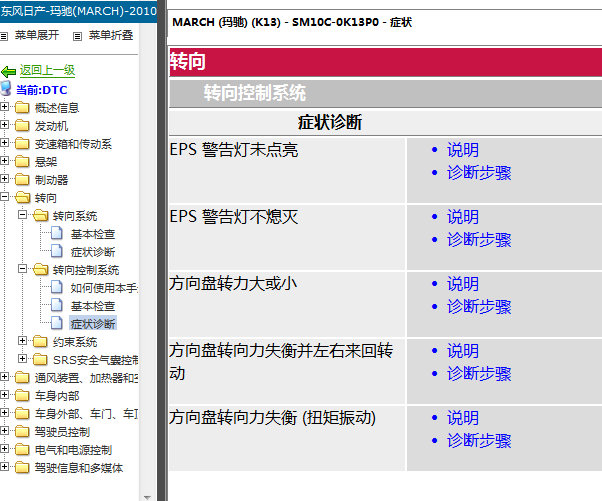This screenshot has width=602, height=501.
Task: Click the page icon for 基本检查 under 转向系统
Action: coord(57,233)
